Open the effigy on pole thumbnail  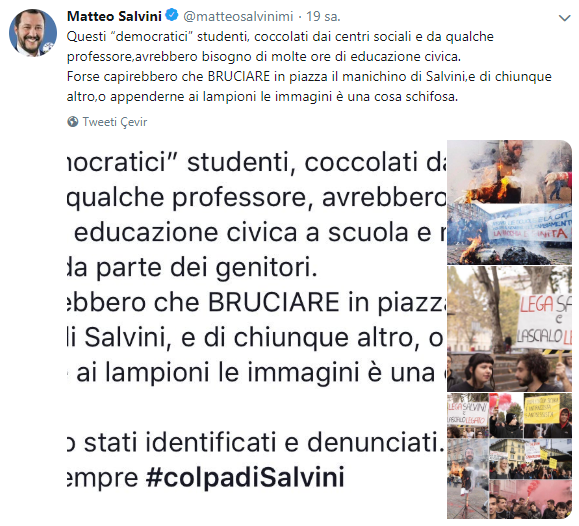click(x=467, y=479)
